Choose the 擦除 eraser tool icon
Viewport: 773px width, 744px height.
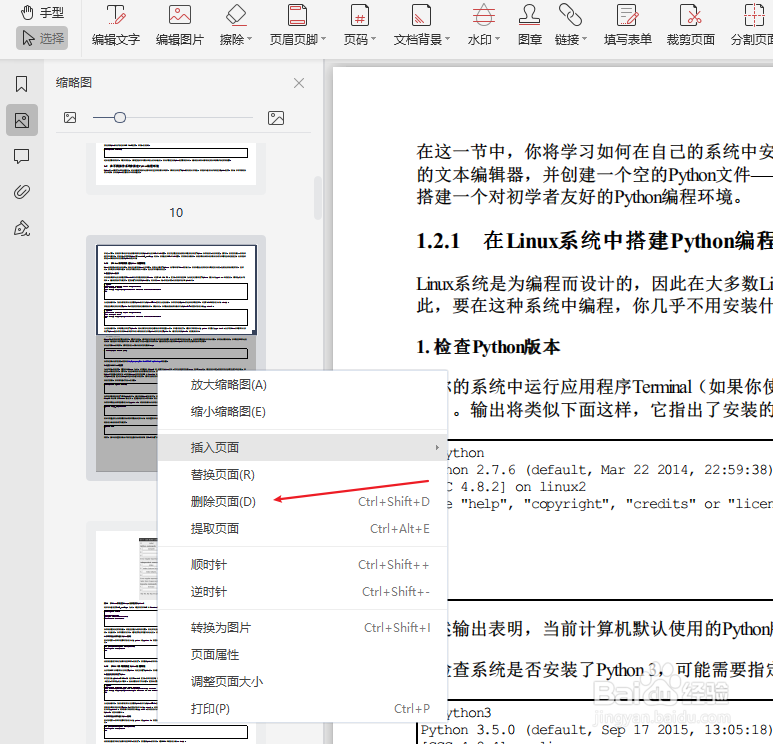[236, 15]
